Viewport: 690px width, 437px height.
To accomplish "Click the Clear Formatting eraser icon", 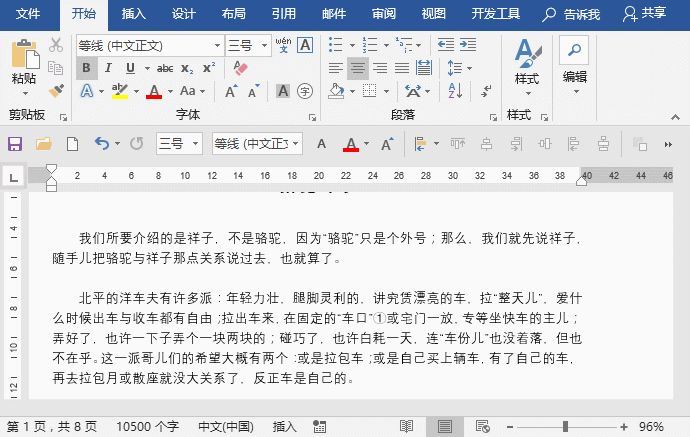I will pyautogui.click(x=240, y=68).
